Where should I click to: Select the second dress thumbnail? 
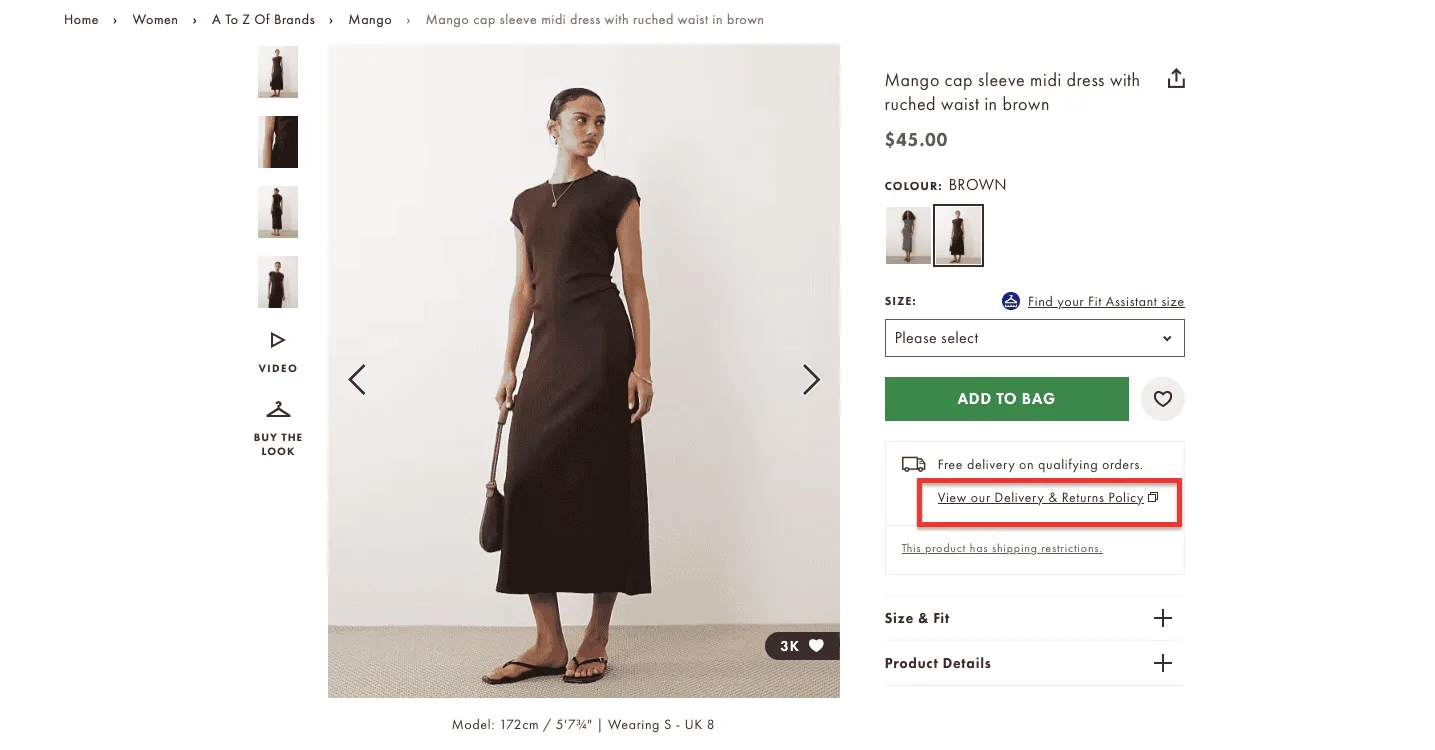click(x=277, y=142)
